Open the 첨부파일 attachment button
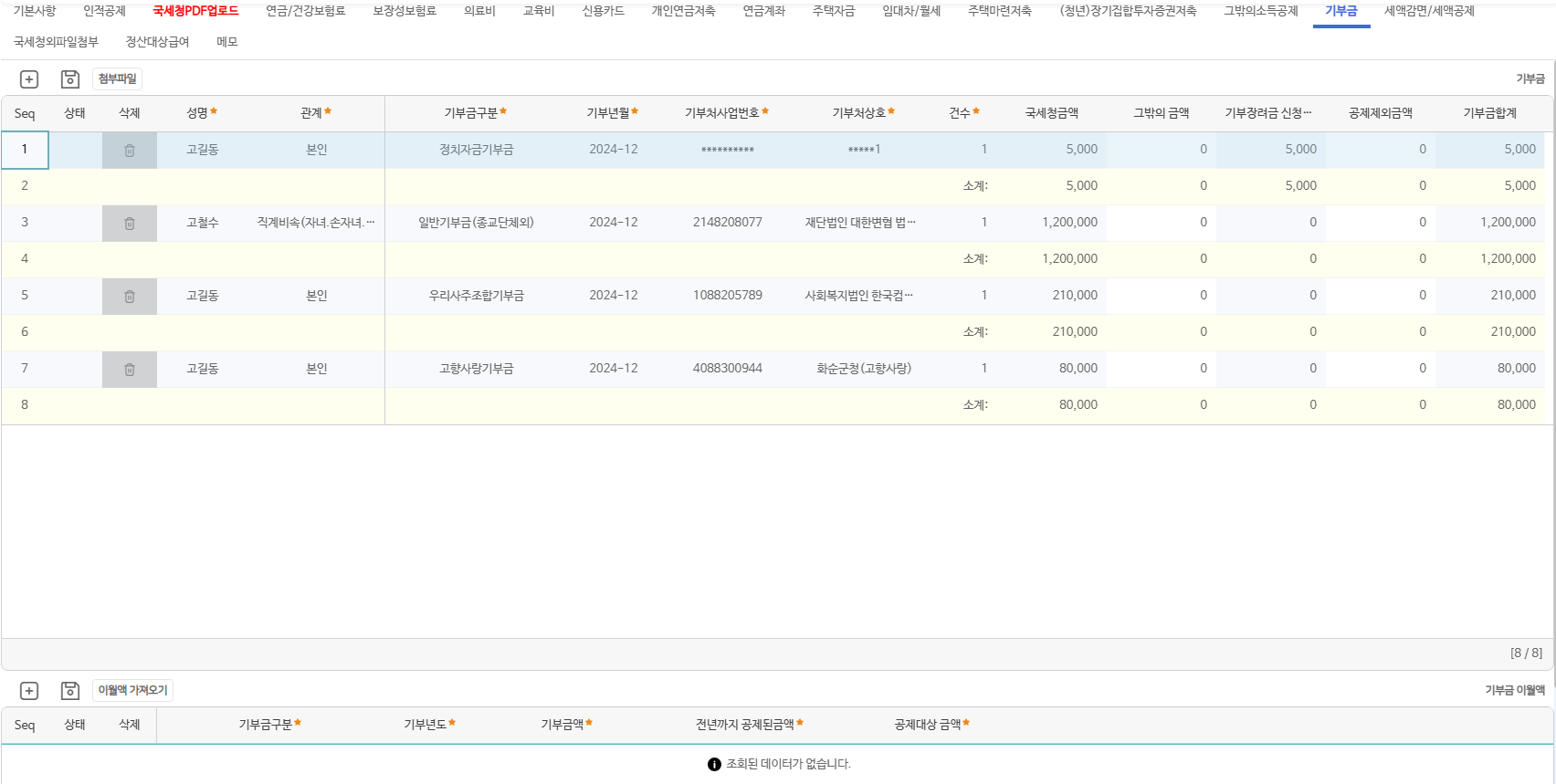The image size is (1556, 784). (118, 79)
